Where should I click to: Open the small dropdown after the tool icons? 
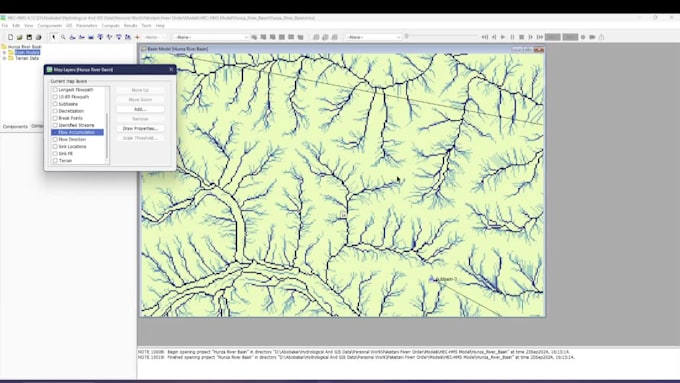(x=154, y=37)
